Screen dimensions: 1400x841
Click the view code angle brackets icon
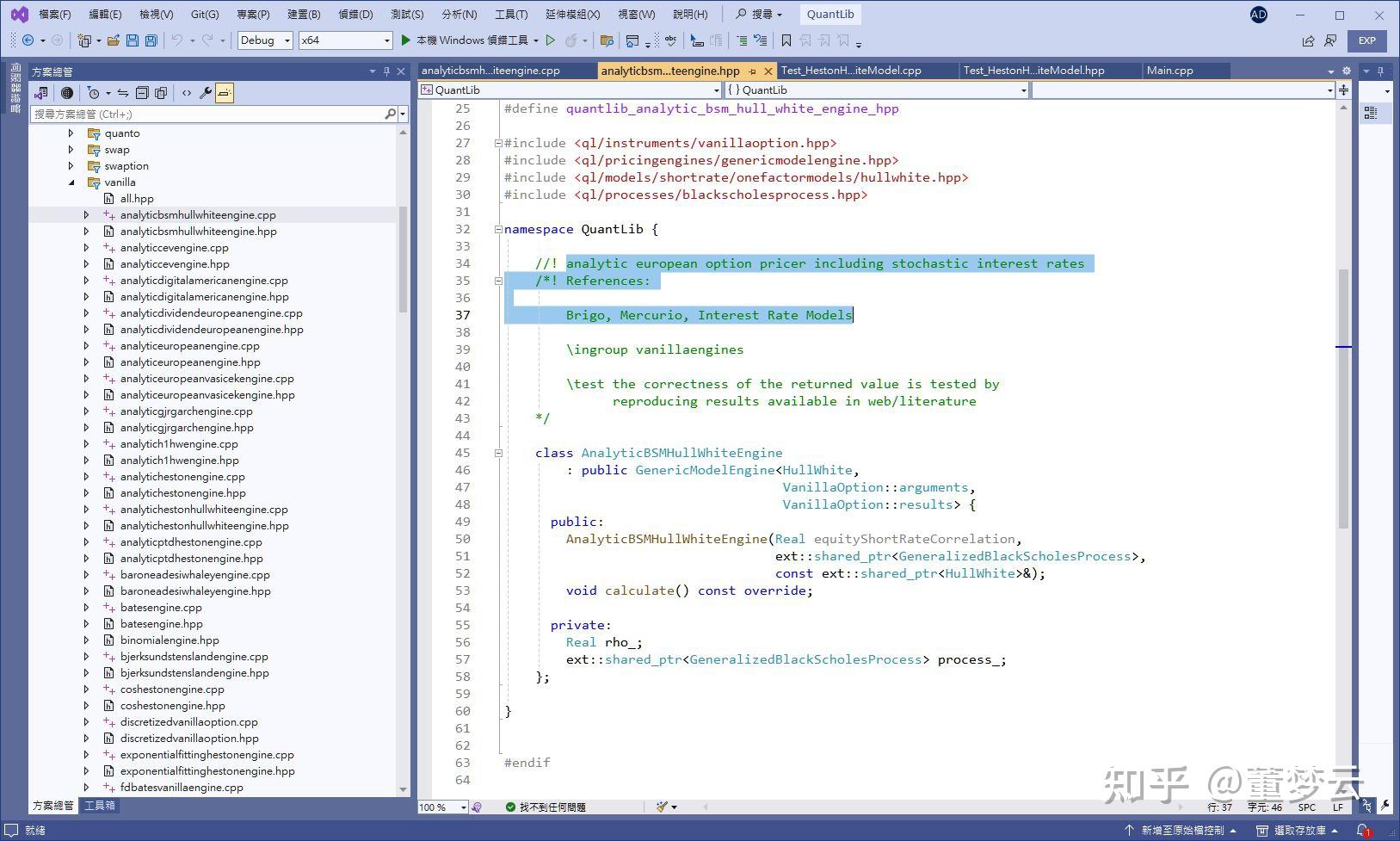[186, 93]
